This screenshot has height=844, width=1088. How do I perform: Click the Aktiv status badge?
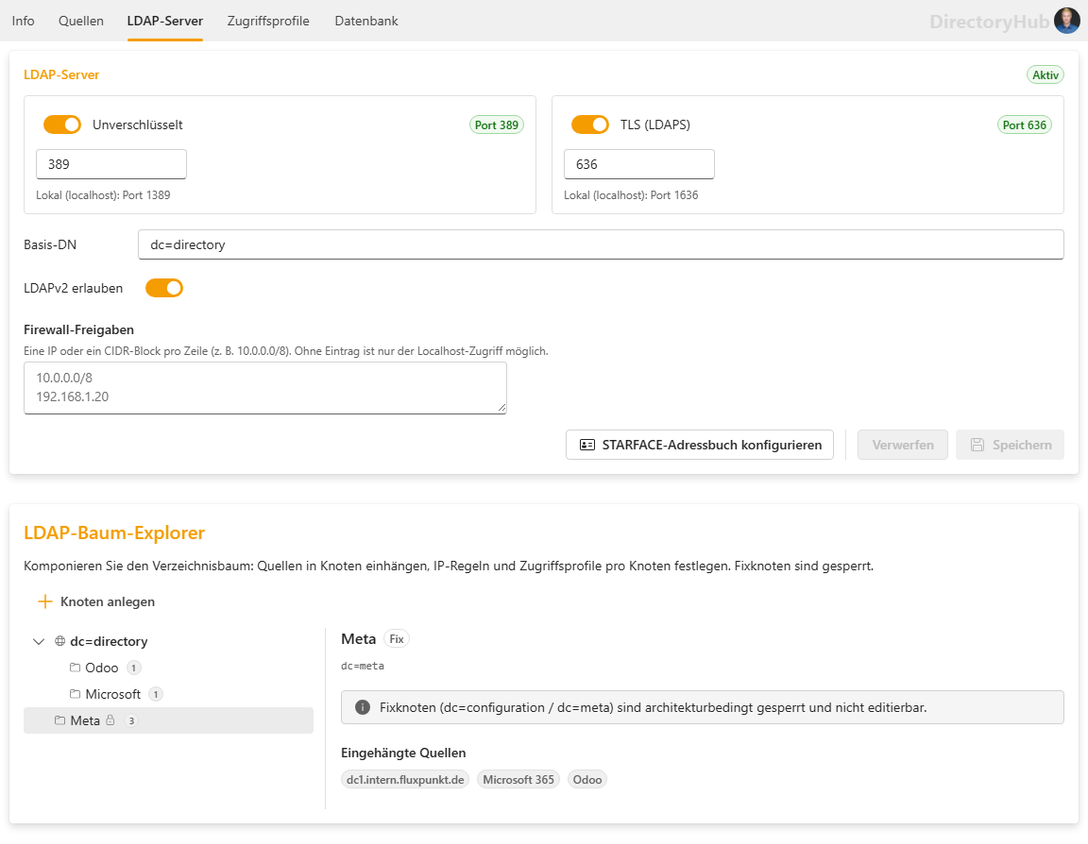pyautogui.click(x=1045, y=75)
